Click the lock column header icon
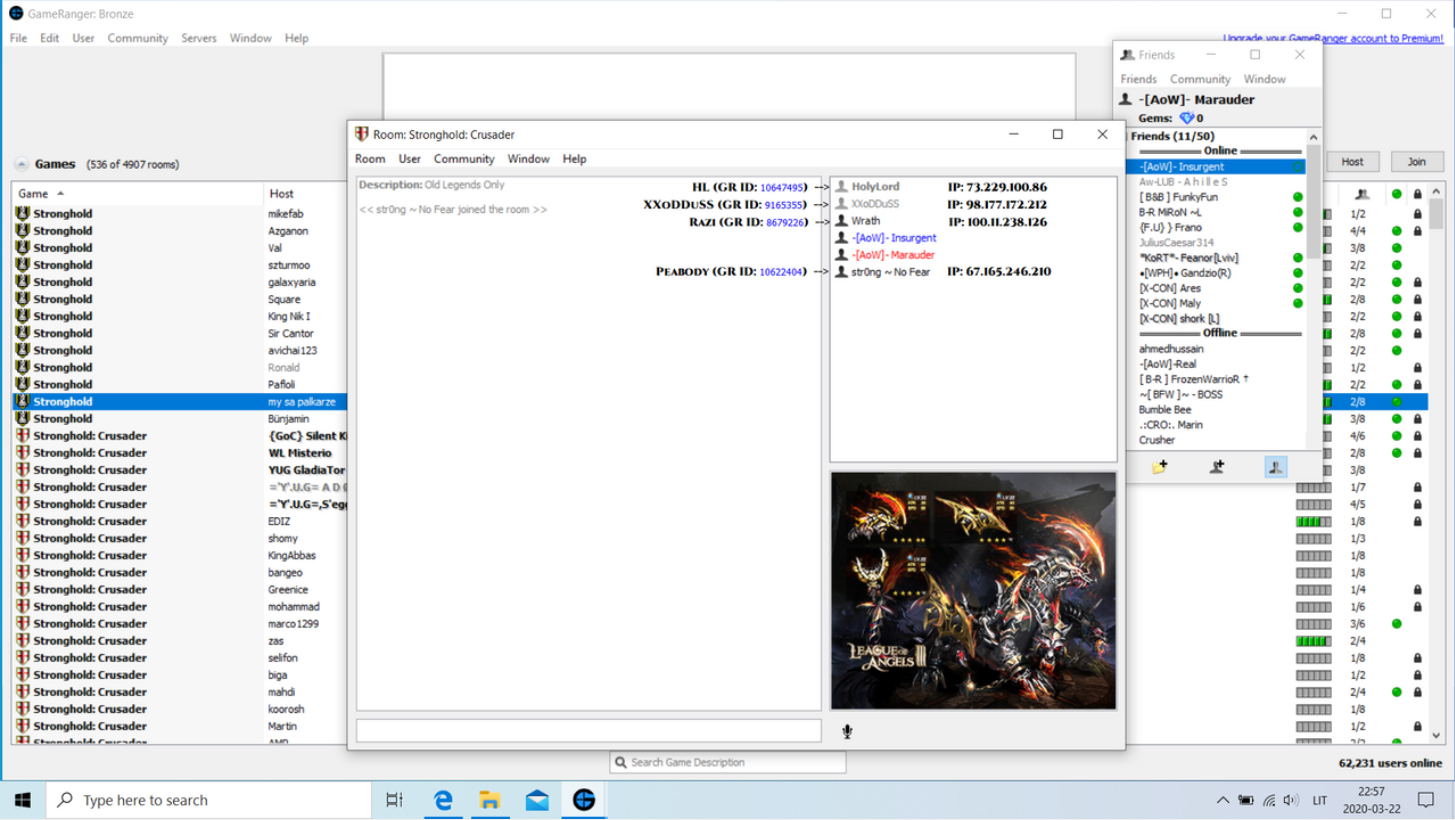1455x820 pixels. (x=1417, y=194)
